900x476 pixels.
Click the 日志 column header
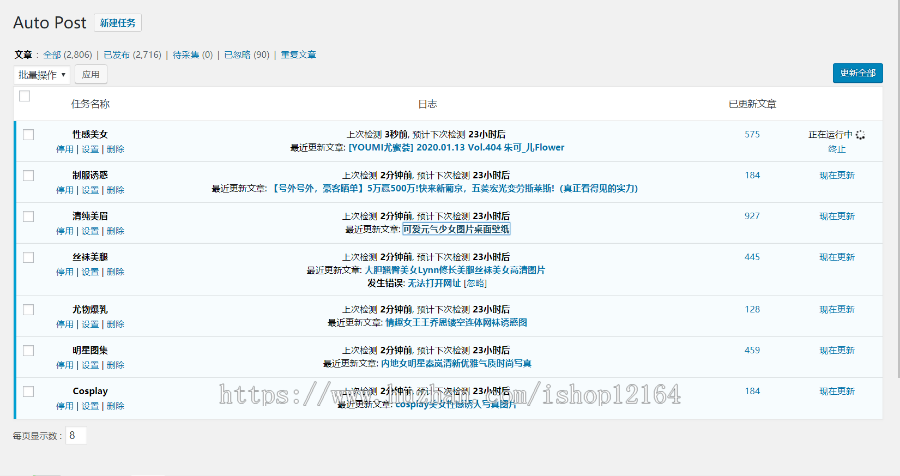(427, 104)
